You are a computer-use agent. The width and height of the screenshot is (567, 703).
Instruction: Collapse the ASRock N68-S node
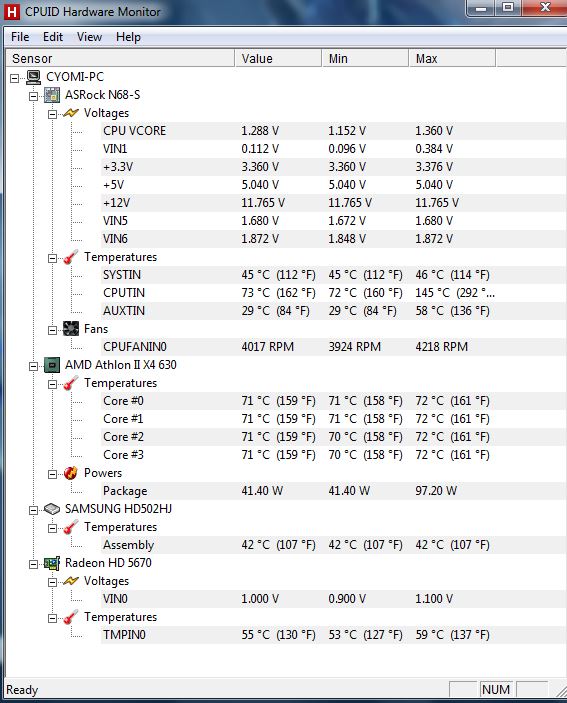pyautogui.click(x=34, y=96)
